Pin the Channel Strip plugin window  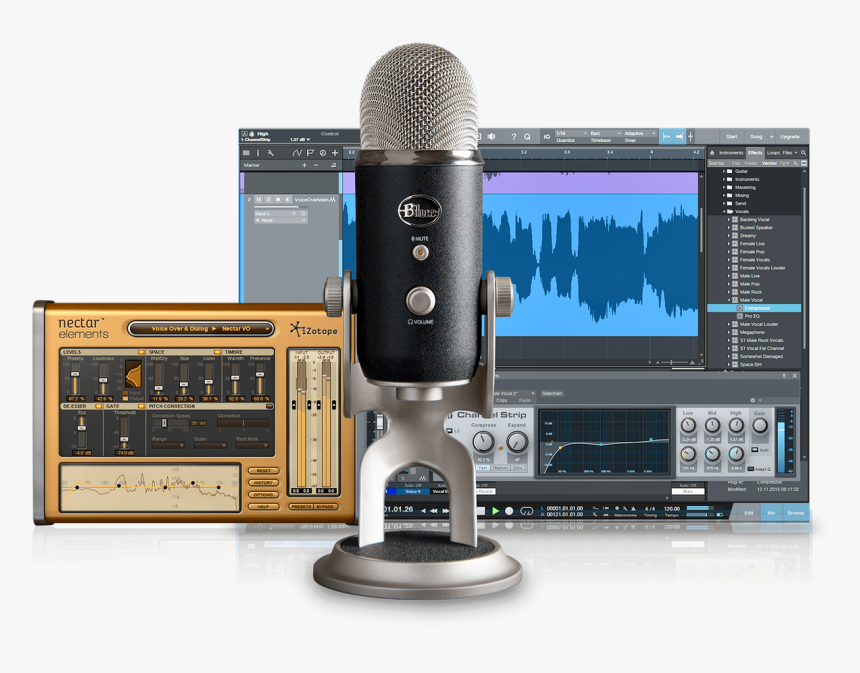[784, 376]
